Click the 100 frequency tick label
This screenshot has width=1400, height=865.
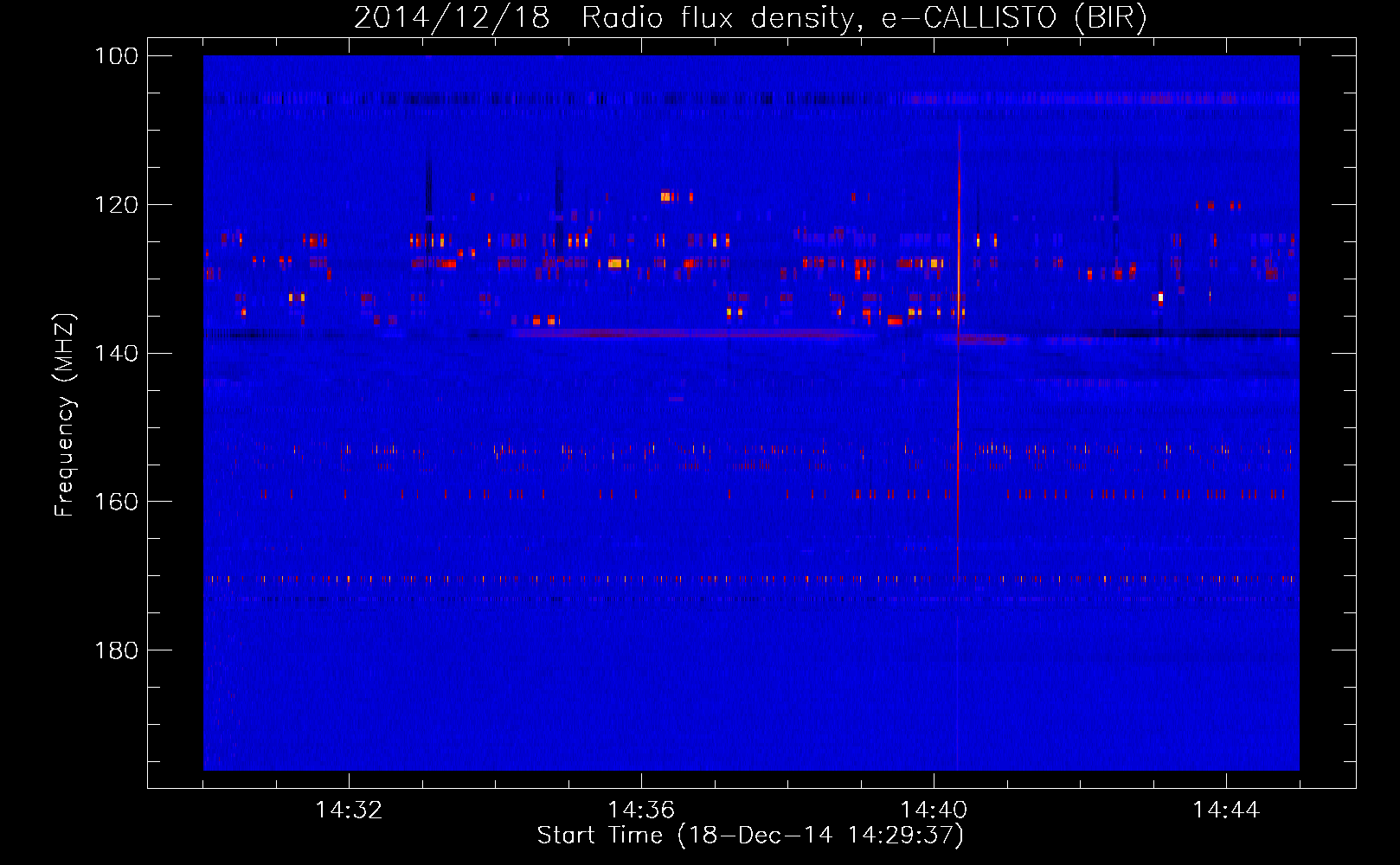[x=116, y=56]
